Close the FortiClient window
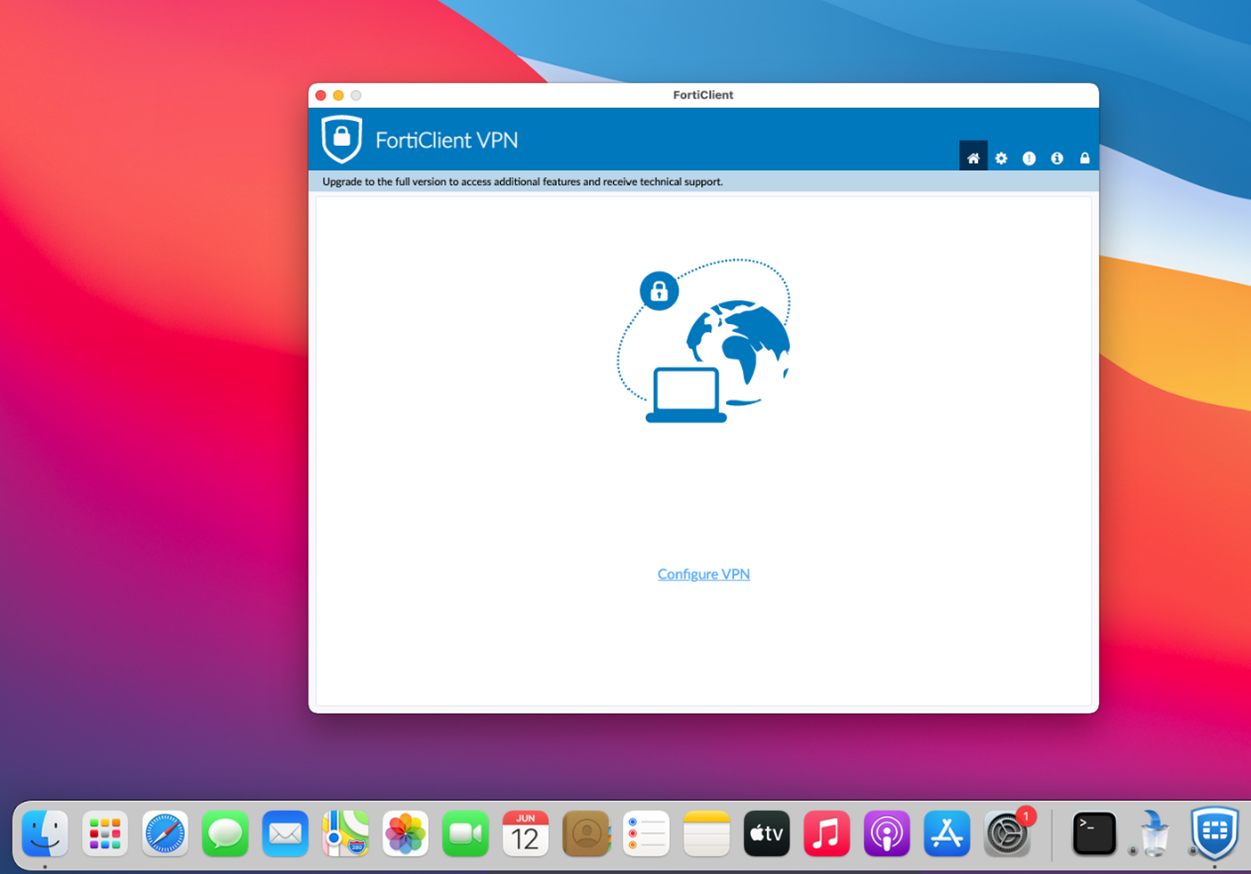 coord(321,95)
